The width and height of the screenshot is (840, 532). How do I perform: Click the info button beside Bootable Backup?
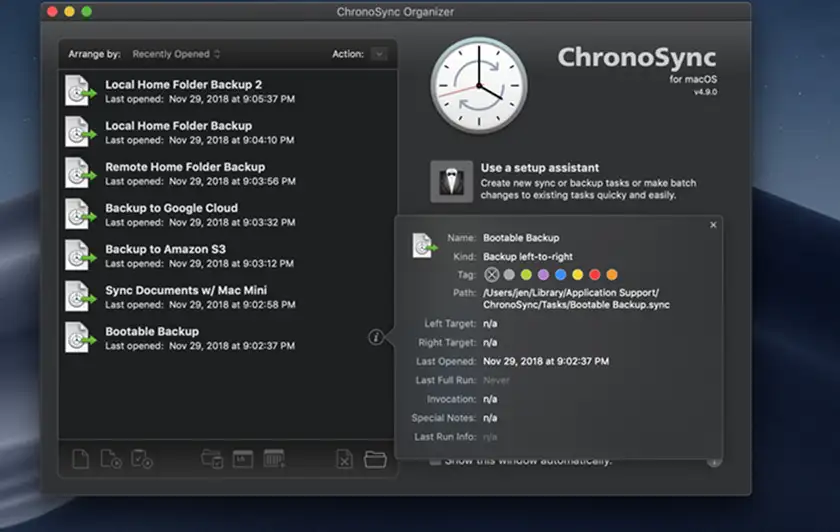(376, 337)
